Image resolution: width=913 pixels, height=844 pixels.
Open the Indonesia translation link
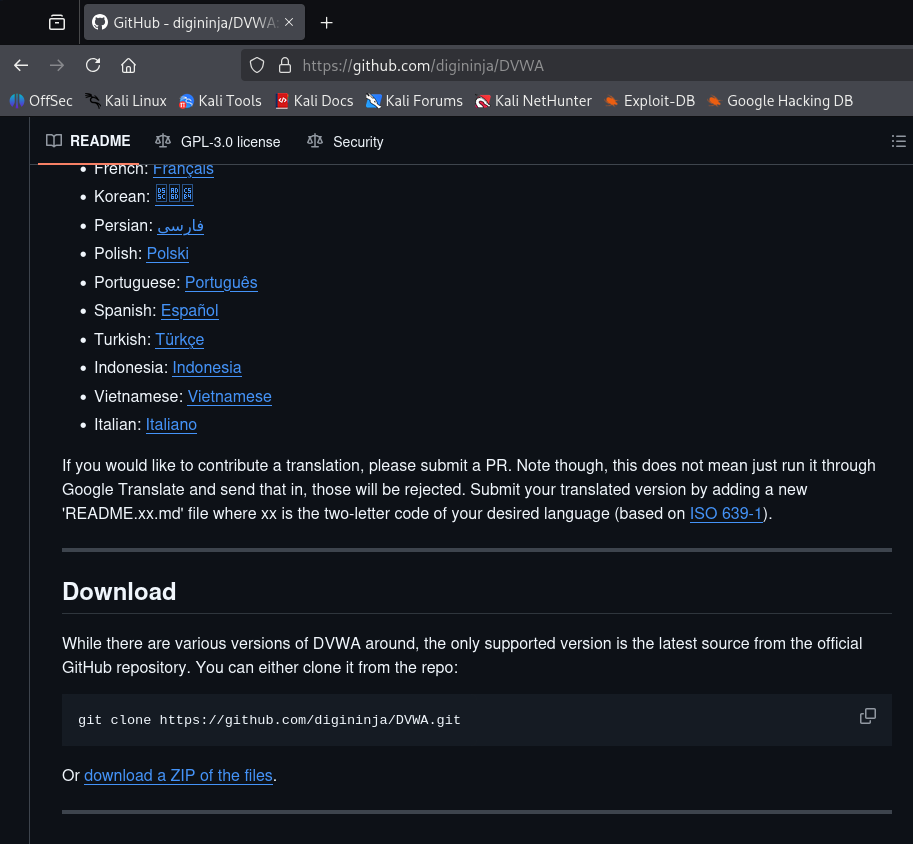coord(207,368)
